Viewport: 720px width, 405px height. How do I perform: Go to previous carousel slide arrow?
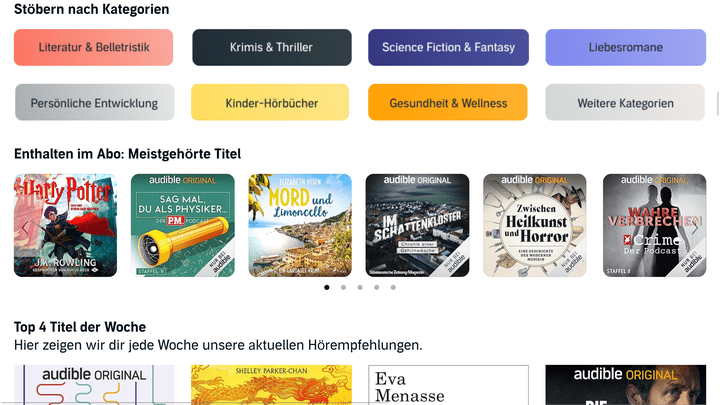pos(25,228)
